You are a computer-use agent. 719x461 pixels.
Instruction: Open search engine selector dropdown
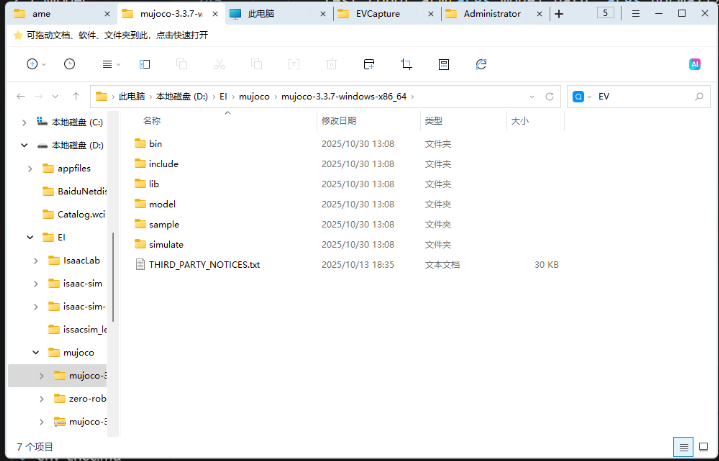coord(590,97)
